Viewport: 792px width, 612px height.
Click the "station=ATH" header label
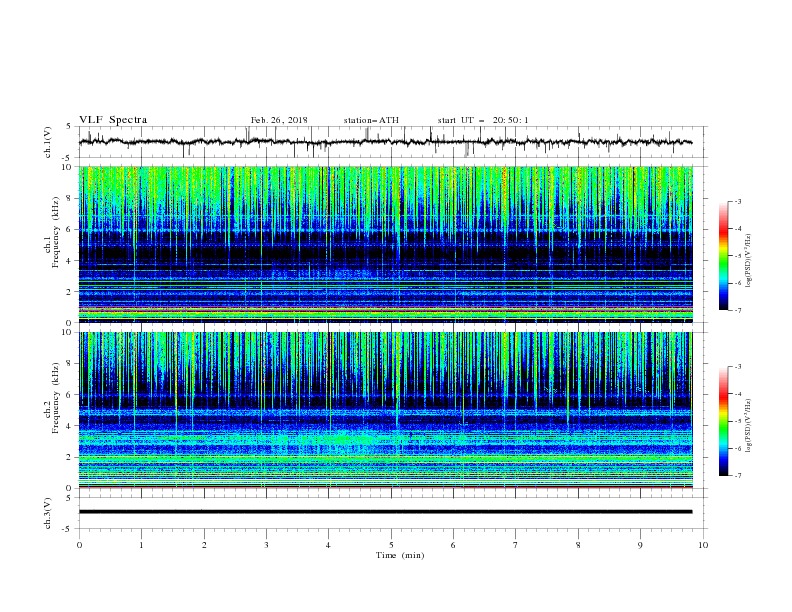point(371,120)
